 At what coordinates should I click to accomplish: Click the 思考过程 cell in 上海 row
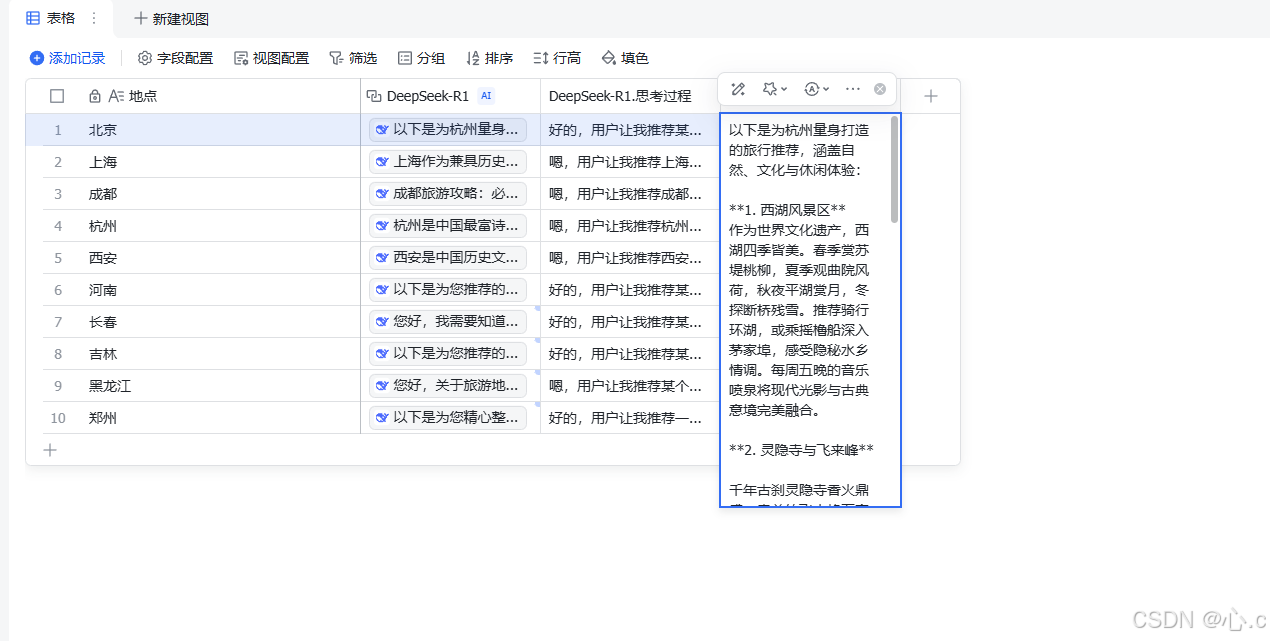click(x=630, y=162)
